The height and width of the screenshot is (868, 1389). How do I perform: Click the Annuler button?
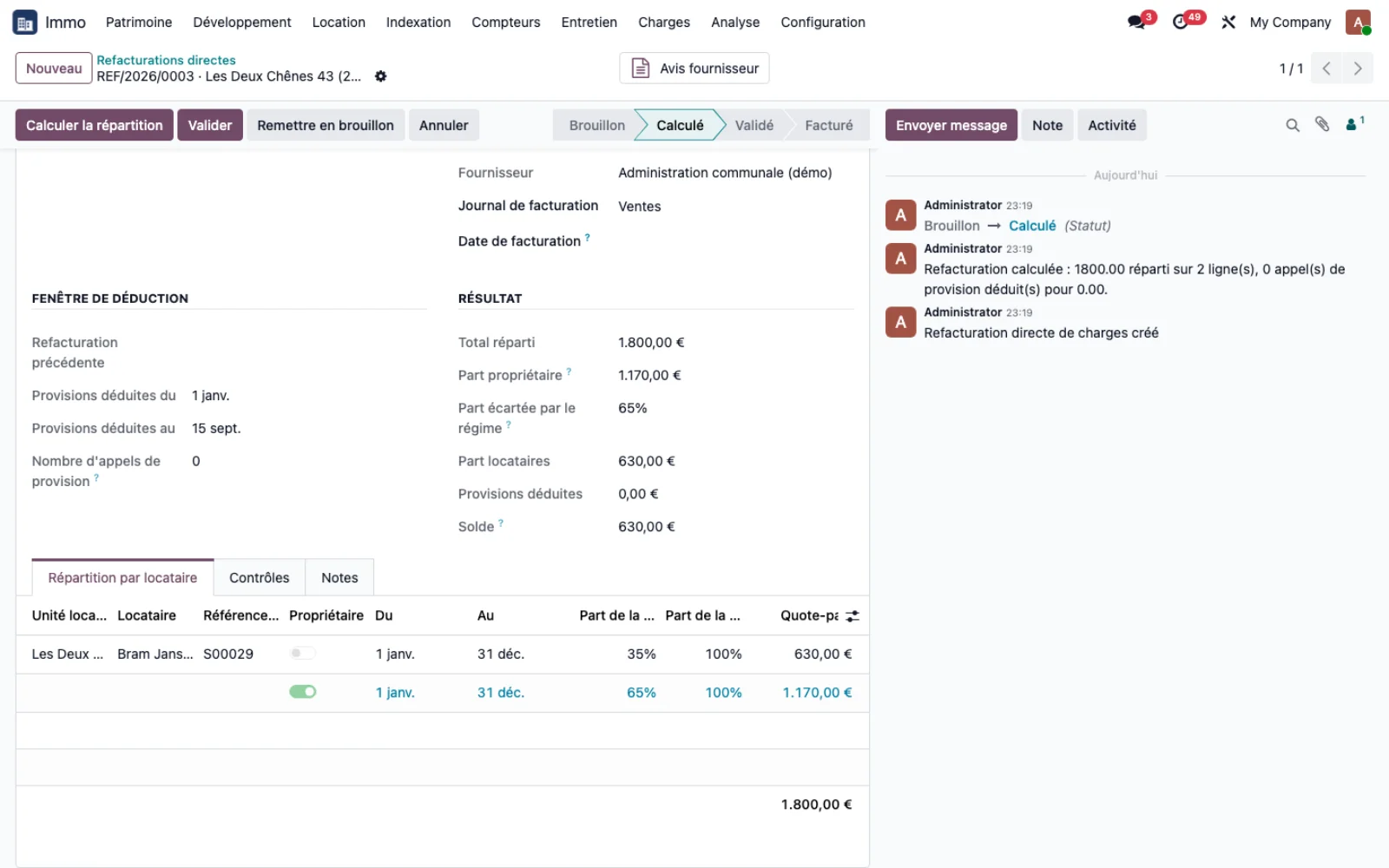(444, 125)
